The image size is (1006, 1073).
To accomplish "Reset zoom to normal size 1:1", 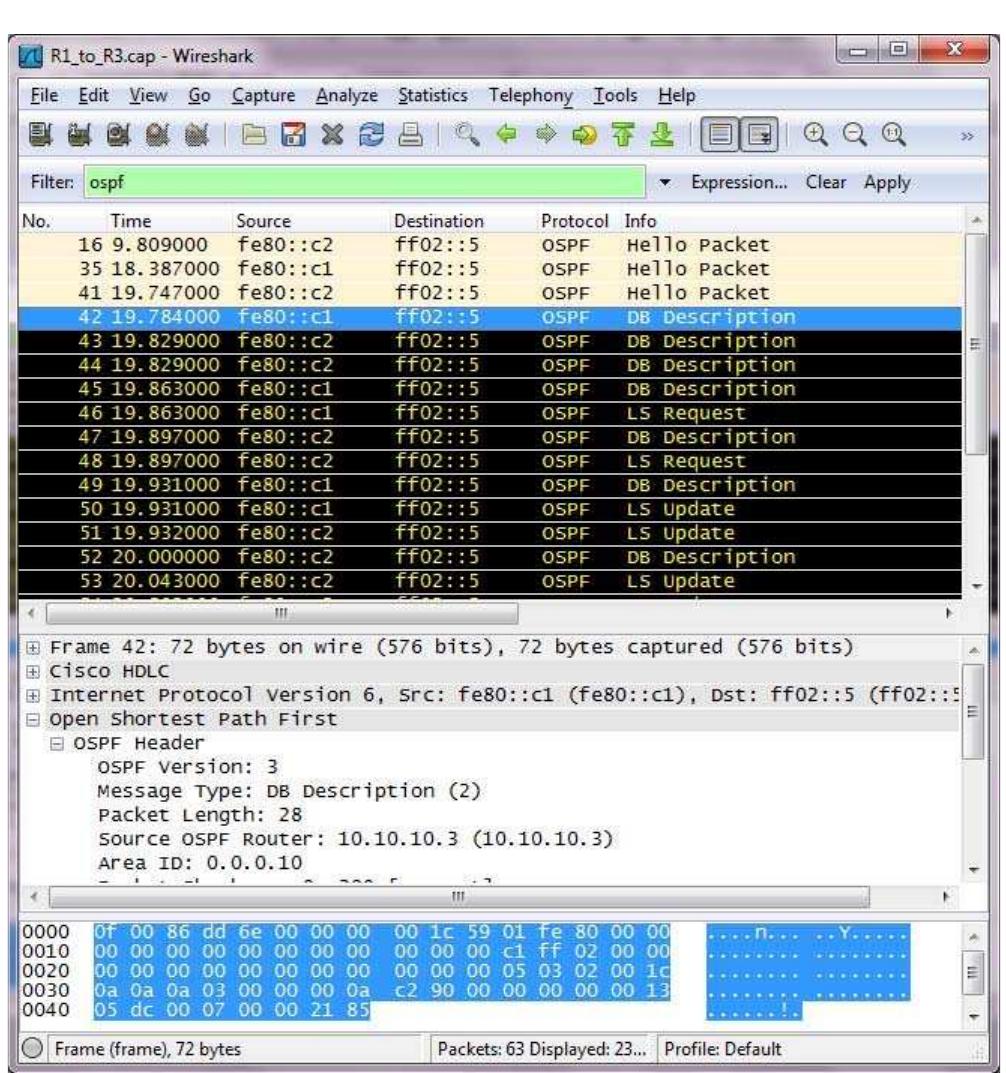I will click(894, 135).
